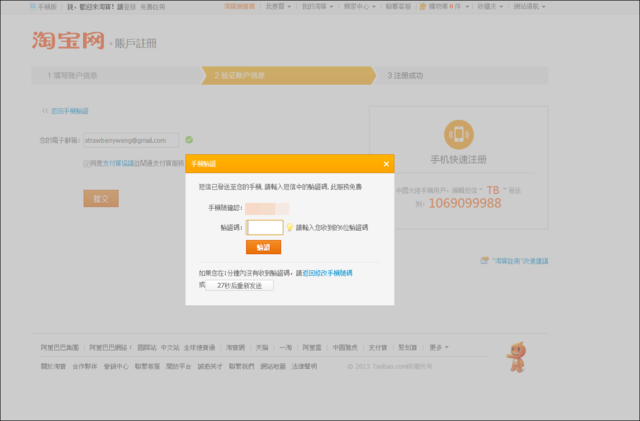Click the 27秒后重新发送 resend button
The image size is (640, 421).
point(240,285)
